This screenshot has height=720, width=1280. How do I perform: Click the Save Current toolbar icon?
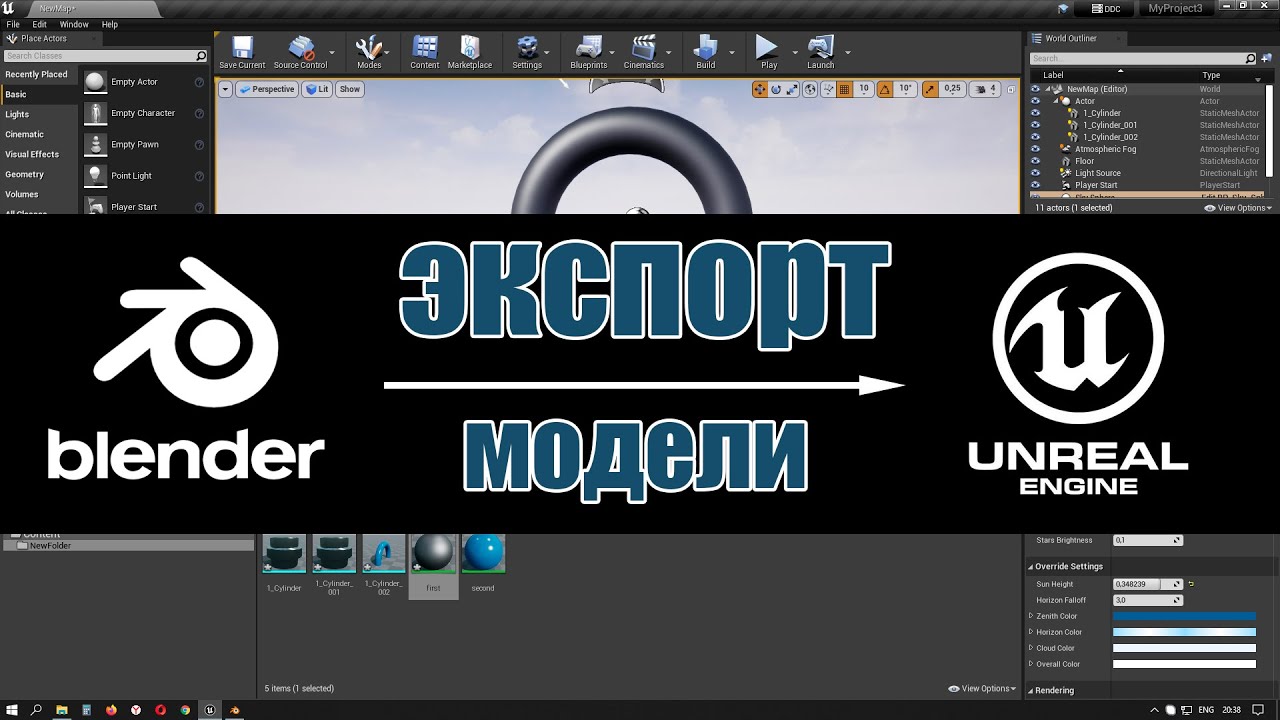pos(242,52)
